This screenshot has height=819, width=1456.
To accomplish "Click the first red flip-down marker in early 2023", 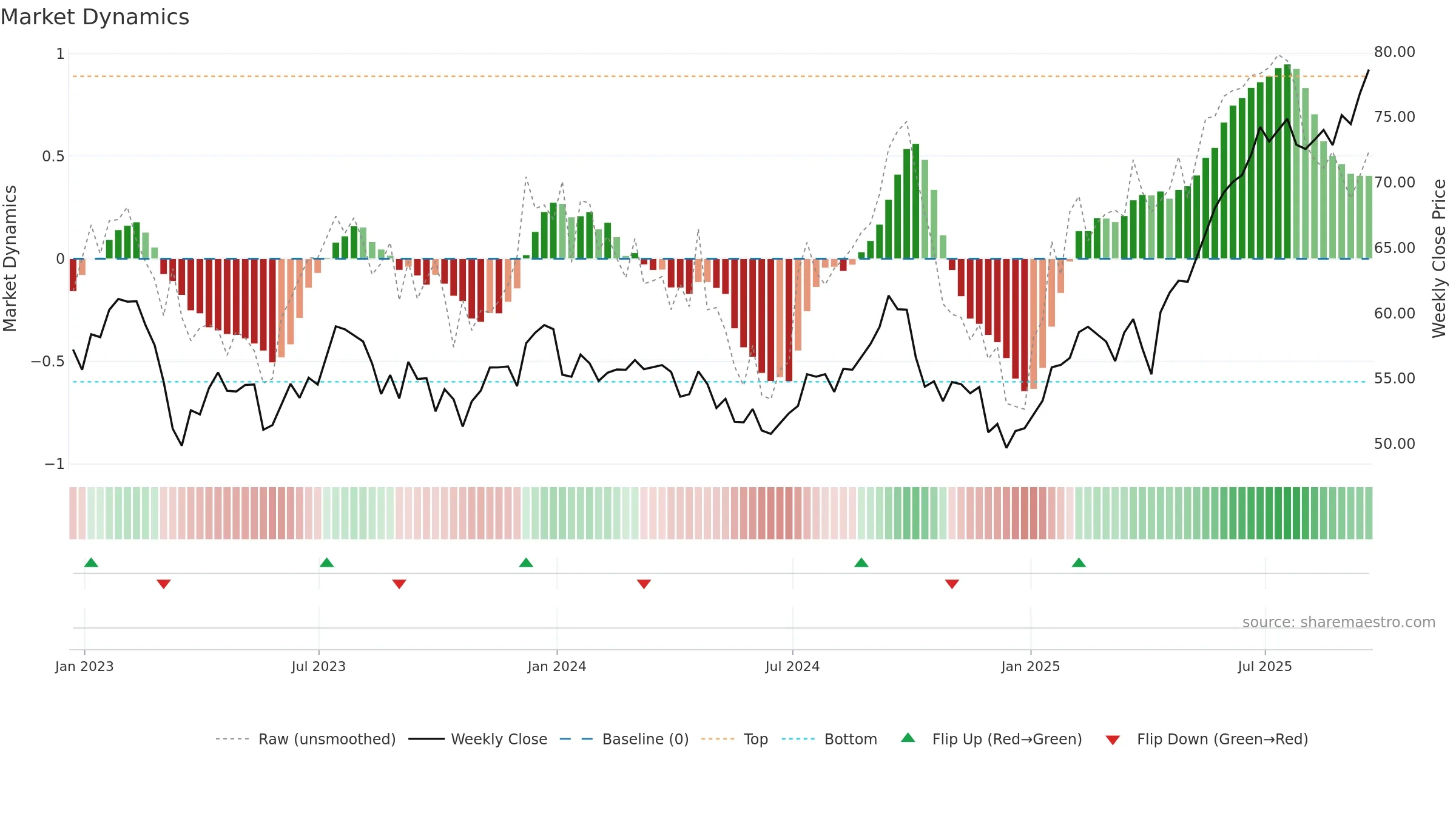I will [164, 584].
